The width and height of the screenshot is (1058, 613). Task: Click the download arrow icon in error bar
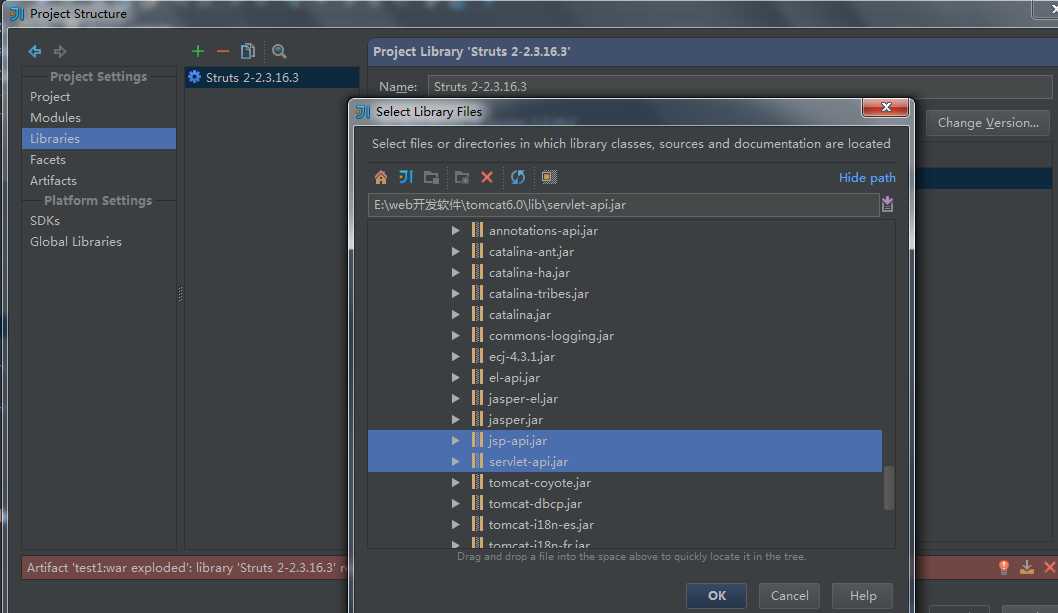point(1026,568)
